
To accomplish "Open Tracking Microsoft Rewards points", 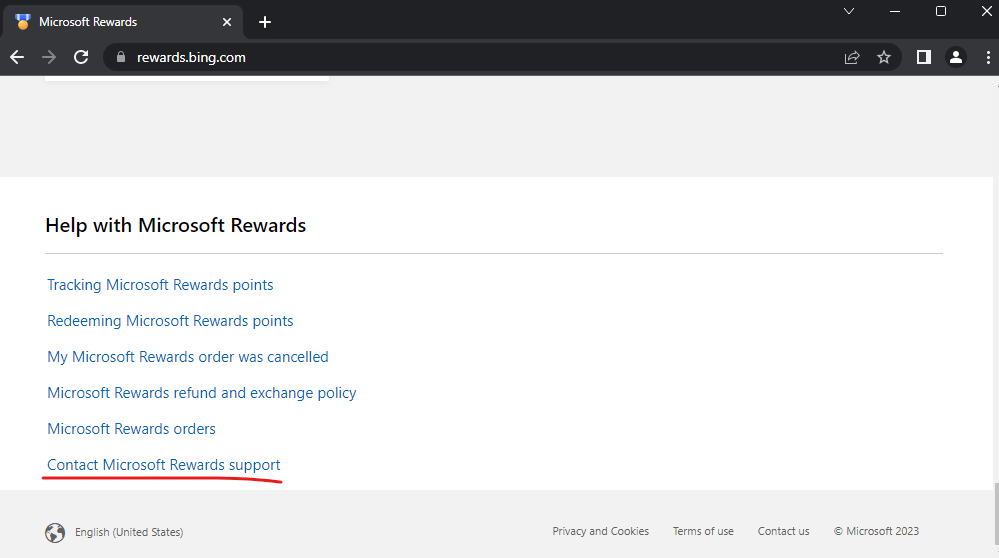I will coord(160,285).
